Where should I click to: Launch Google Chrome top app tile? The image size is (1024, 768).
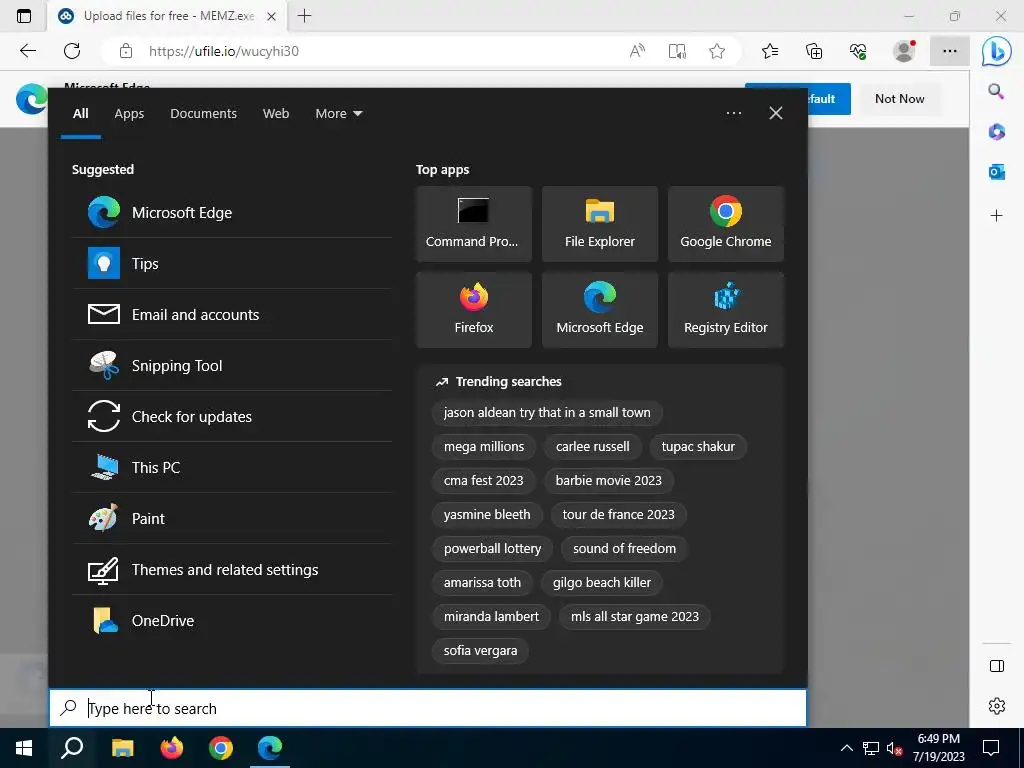726,224
